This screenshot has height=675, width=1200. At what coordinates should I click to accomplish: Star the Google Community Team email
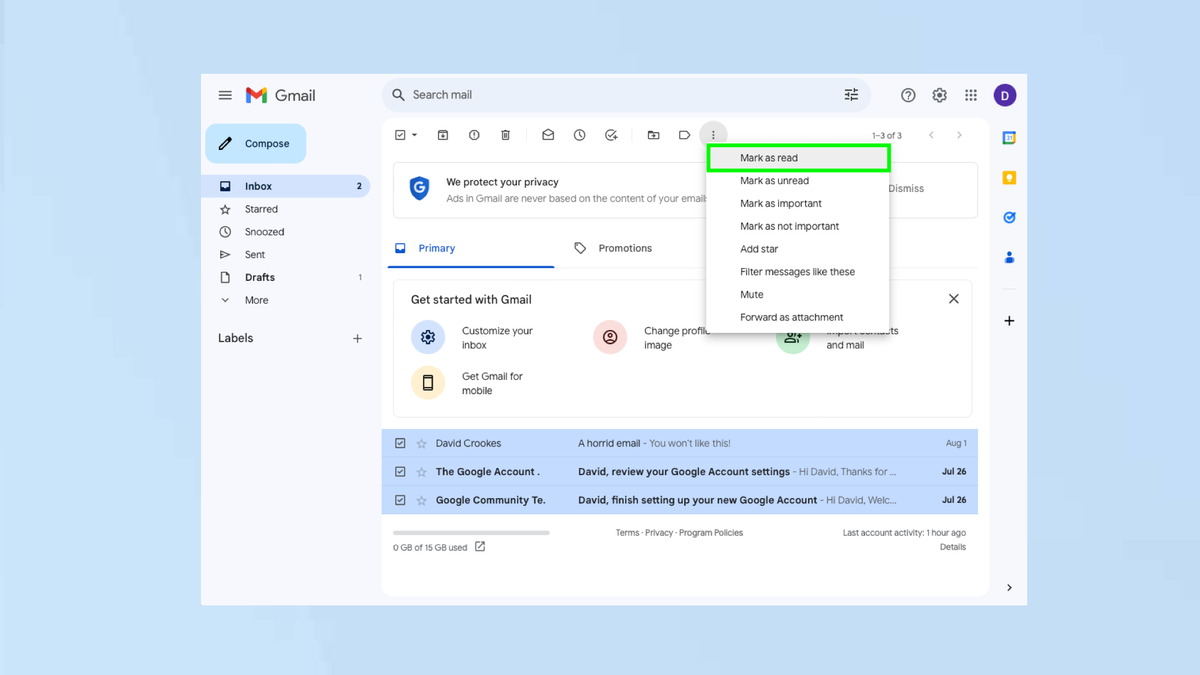(421, 499)
